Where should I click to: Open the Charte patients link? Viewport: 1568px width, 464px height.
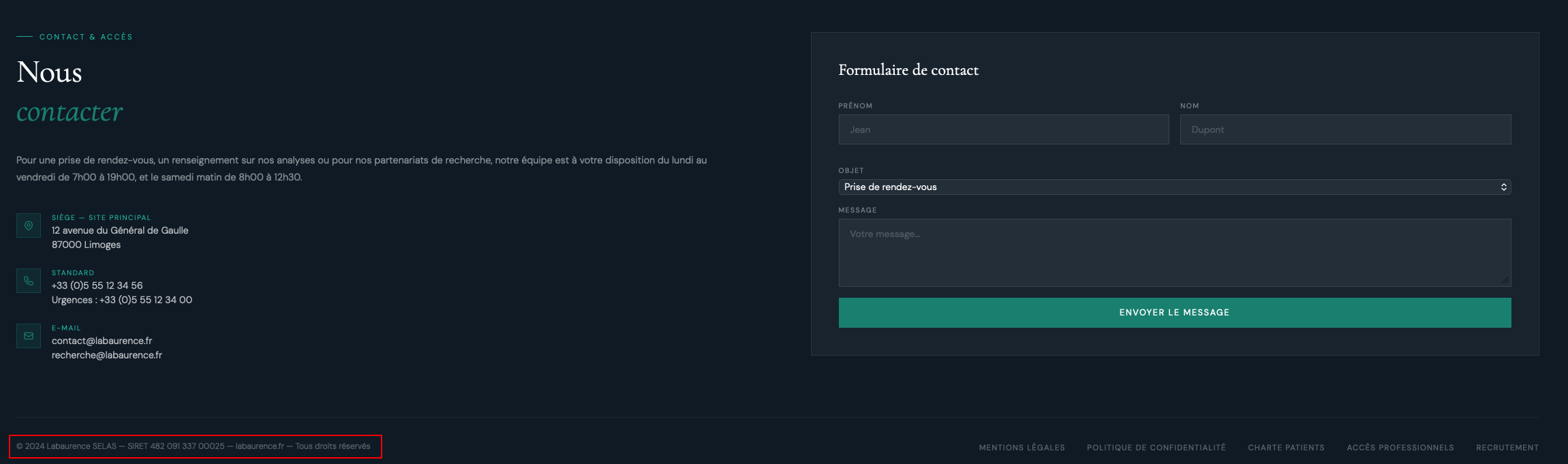tap(1286, 448)
